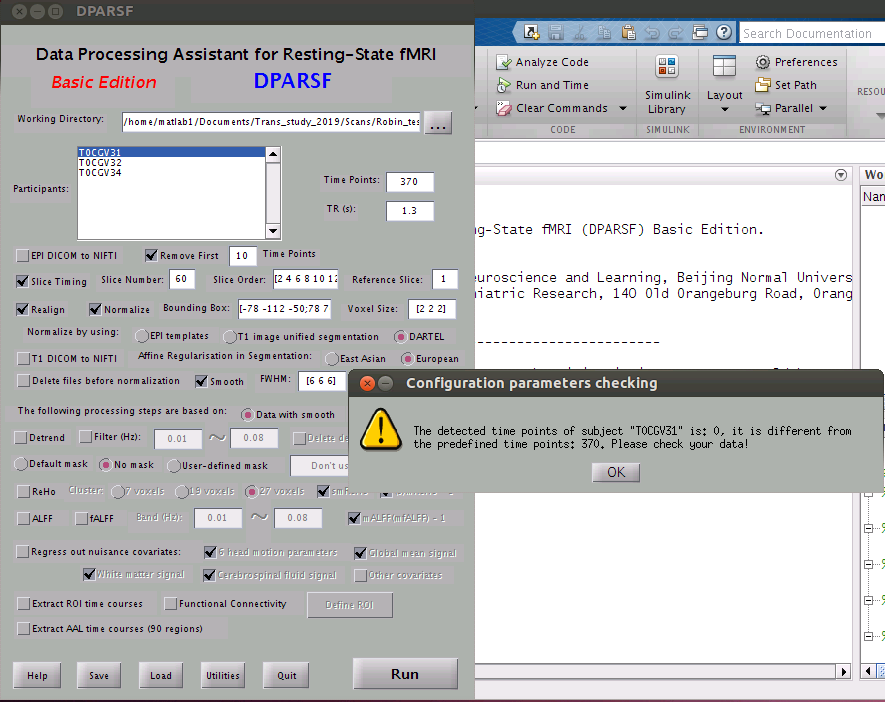Click the working directory browse button
The width and height of the screenshot is (885, 702).
tap(438, 122)
